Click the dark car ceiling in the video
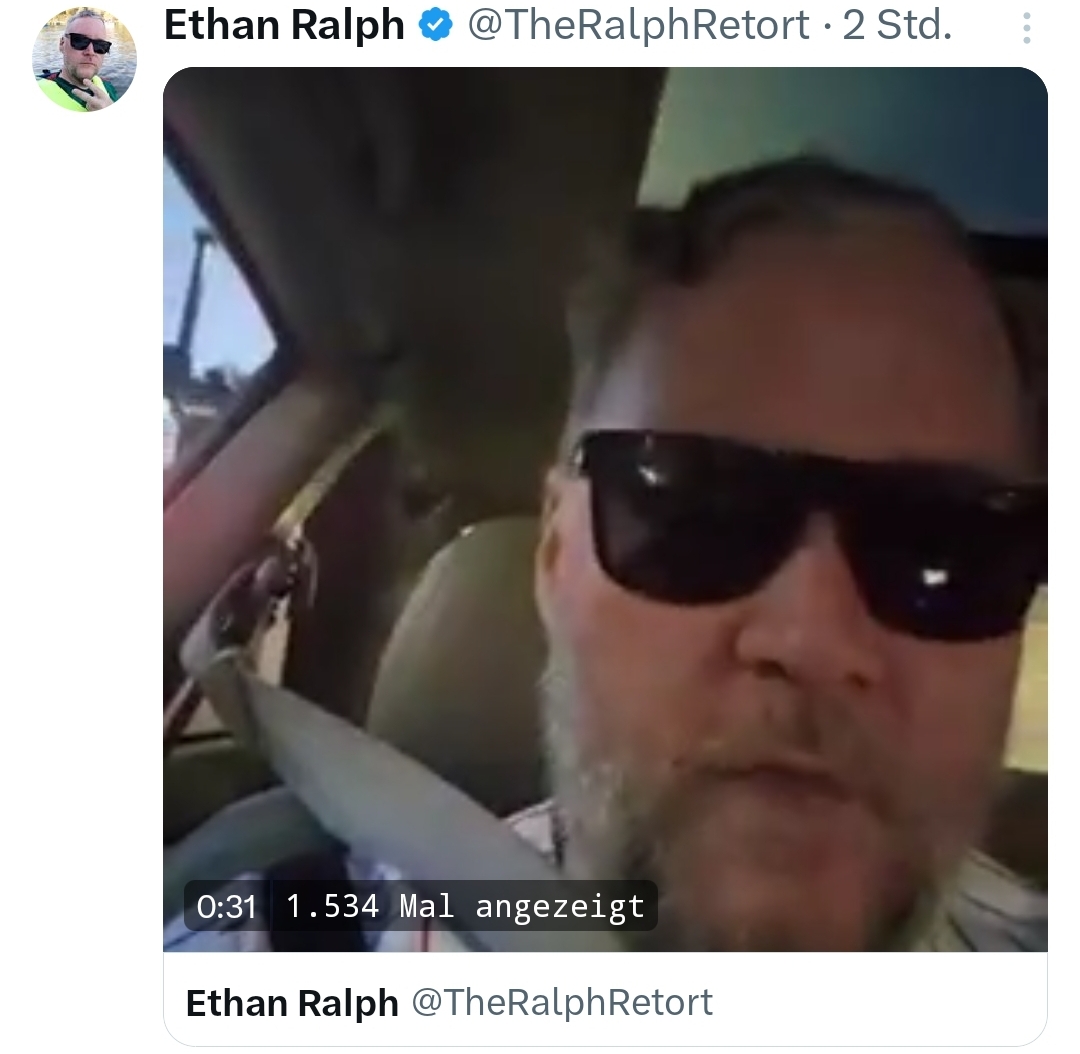 (x=413, y=207)
